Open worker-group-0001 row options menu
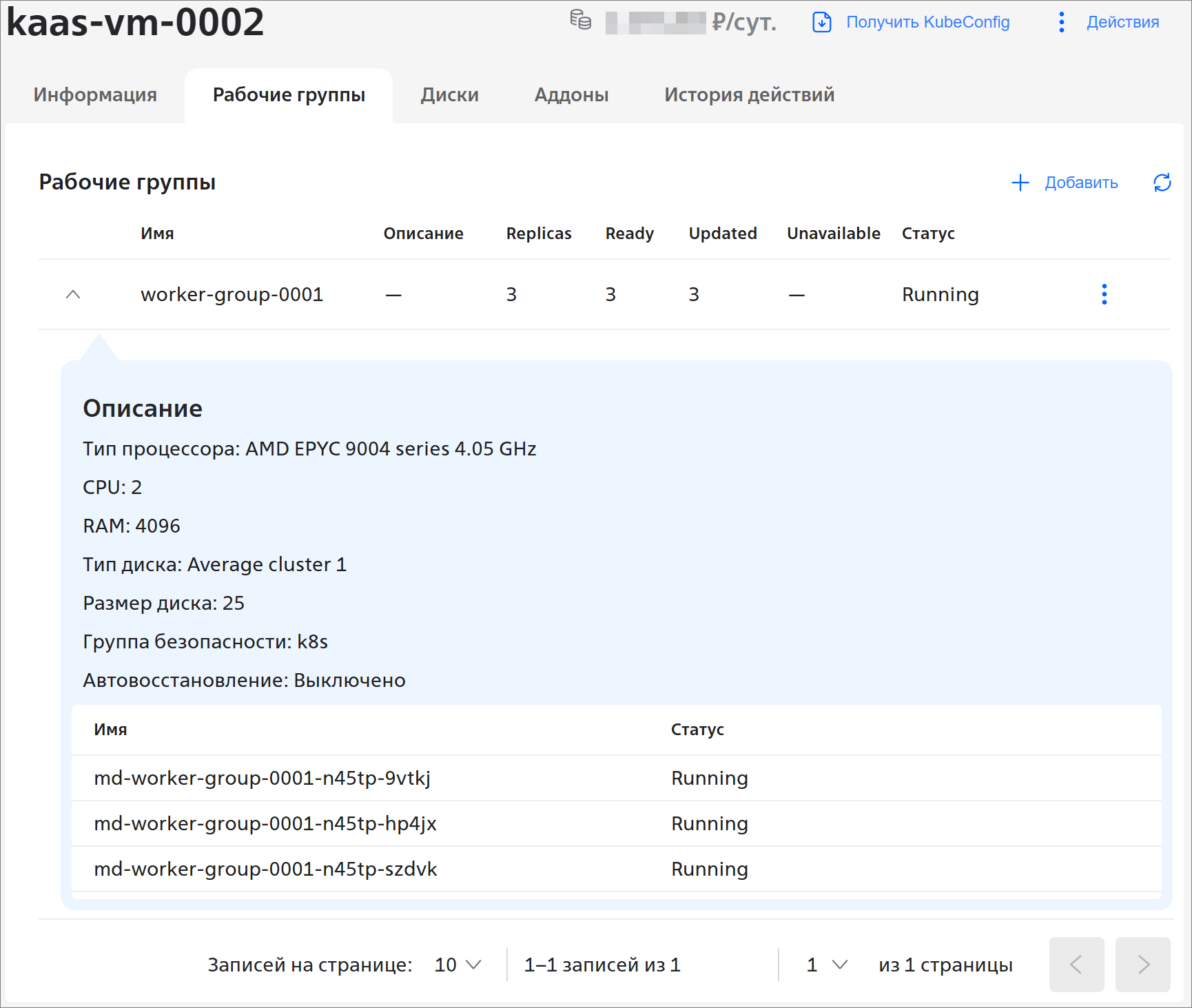Image resolution: width=1192 pixels, height=1008 pixels. [1104, 294]
